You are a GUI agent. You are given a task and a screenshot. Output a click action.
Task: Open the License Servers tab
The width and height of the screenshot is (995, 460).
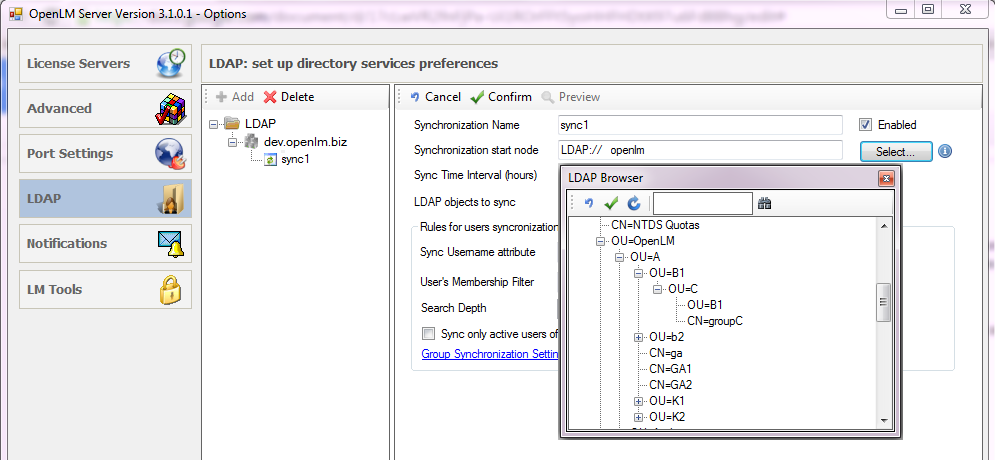coord(105,64)
